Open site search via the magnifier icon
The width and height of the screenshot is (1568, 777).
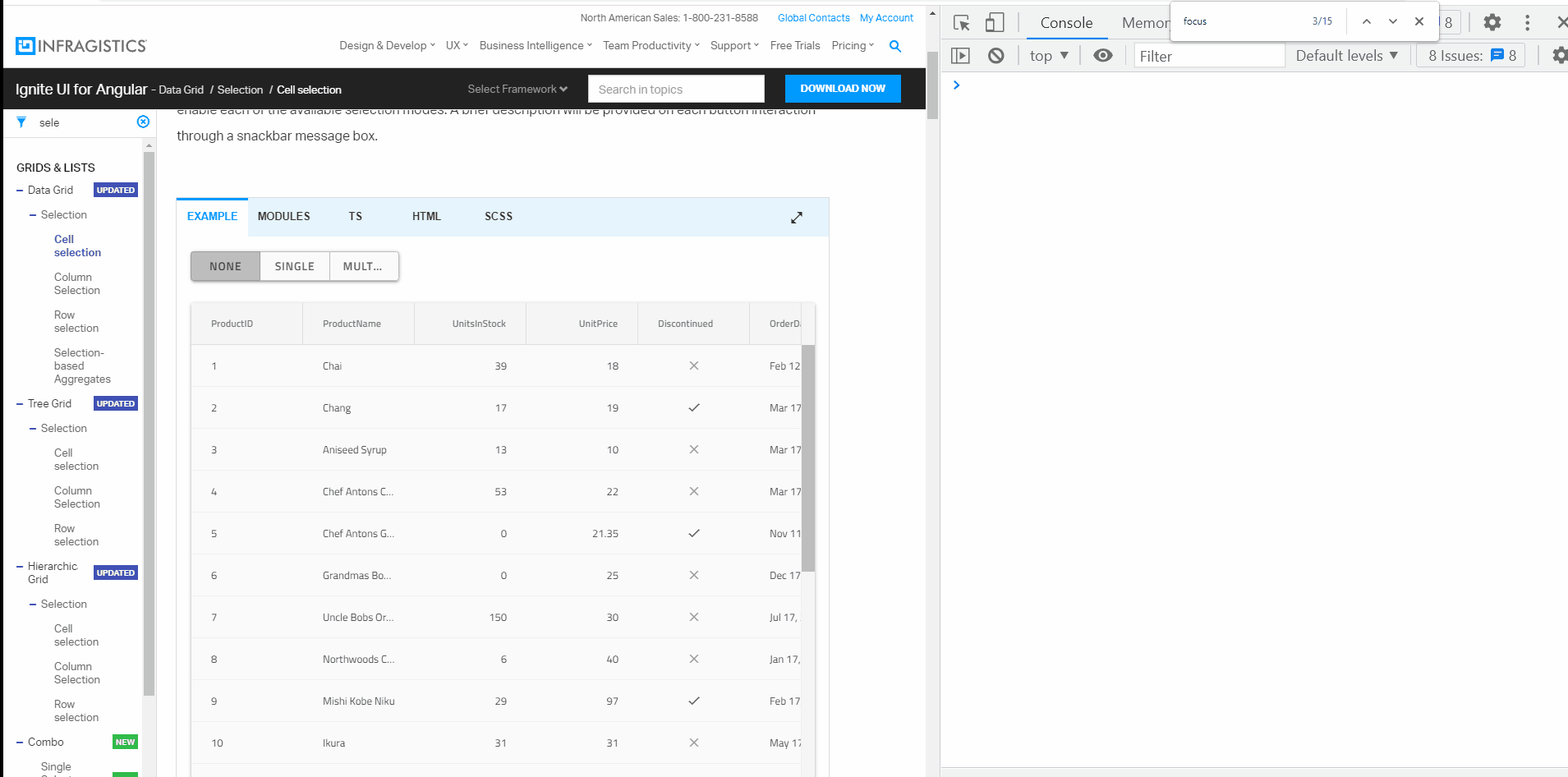pyautogui.click(x=894, y=47)
